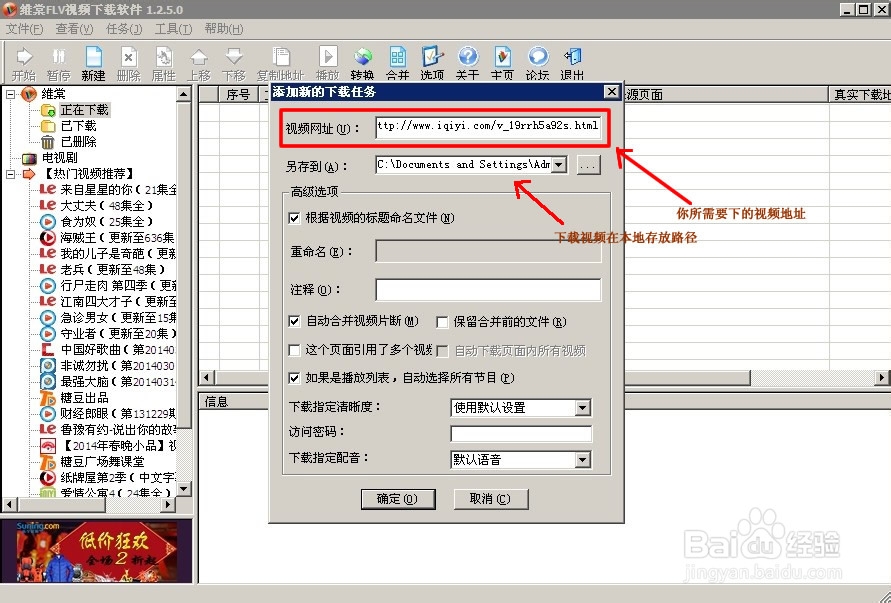
Task: Click the 确定 (OK) button
Action: tap(398, 499)
